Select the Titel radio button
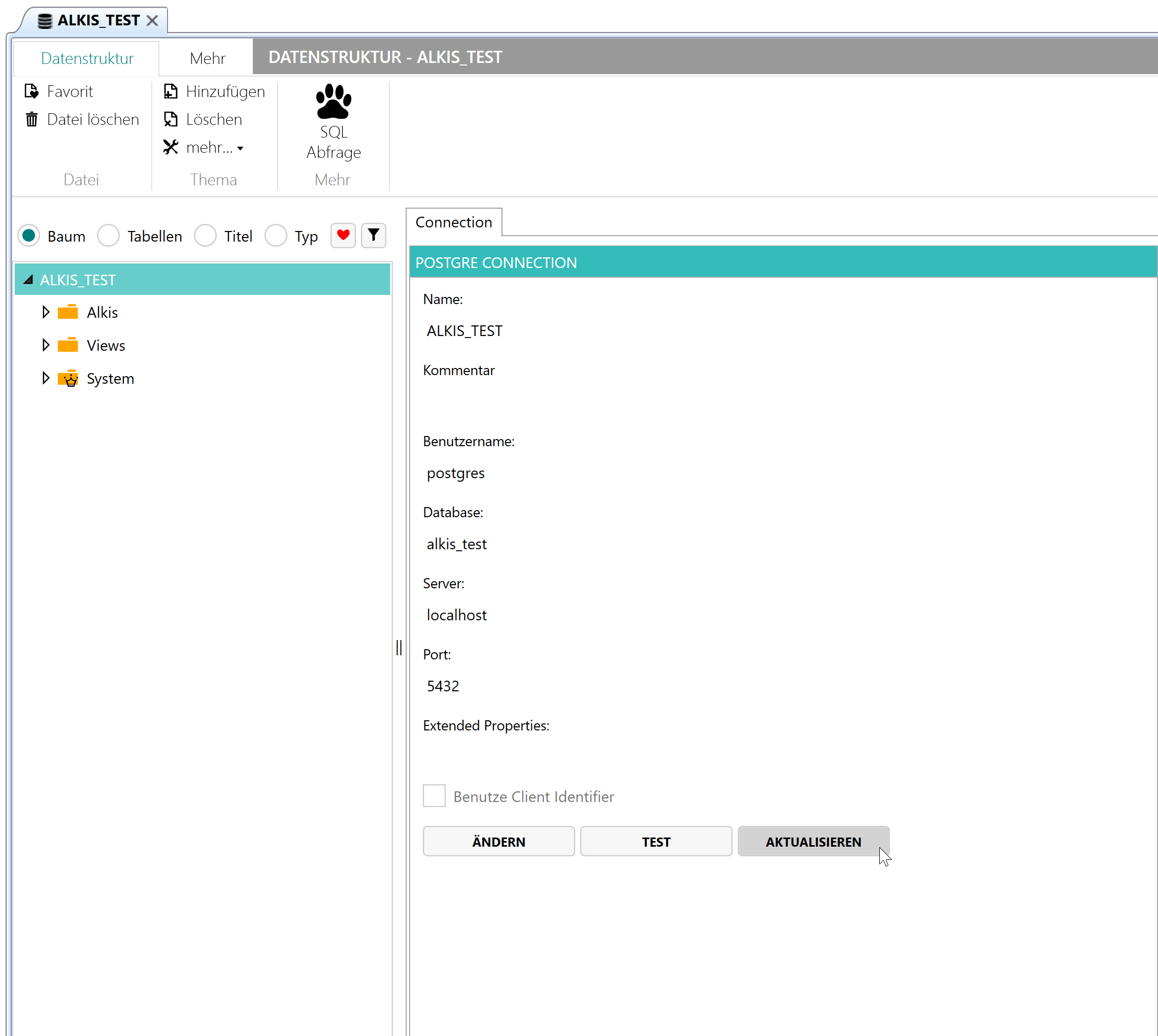 205,236
